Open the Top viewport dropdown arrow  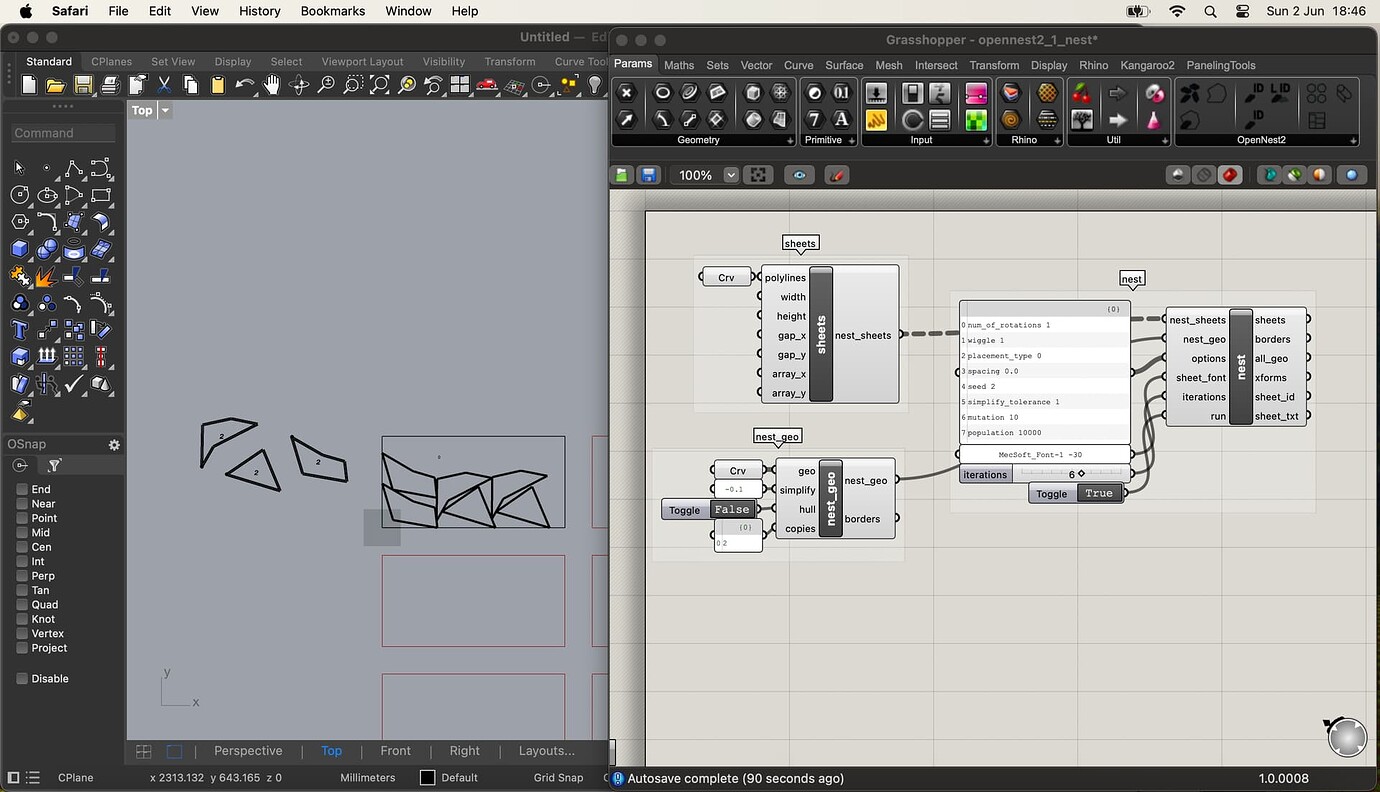166,110
